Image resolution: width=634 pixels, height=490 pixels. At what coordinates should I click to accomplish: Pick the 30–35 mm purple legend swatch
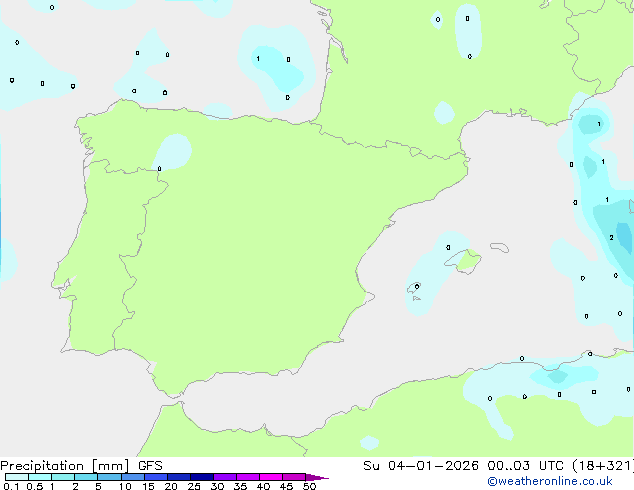point(225,477)
